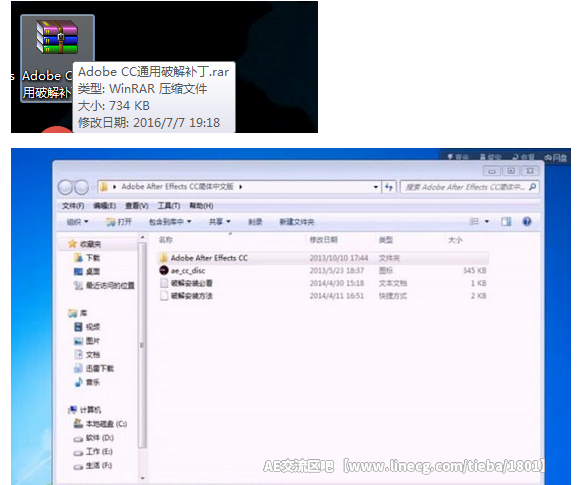587x485 pixels.
Task: Click the date 2014/4/30 15:18
Action: pyautogui.click(x=337, y=283)
